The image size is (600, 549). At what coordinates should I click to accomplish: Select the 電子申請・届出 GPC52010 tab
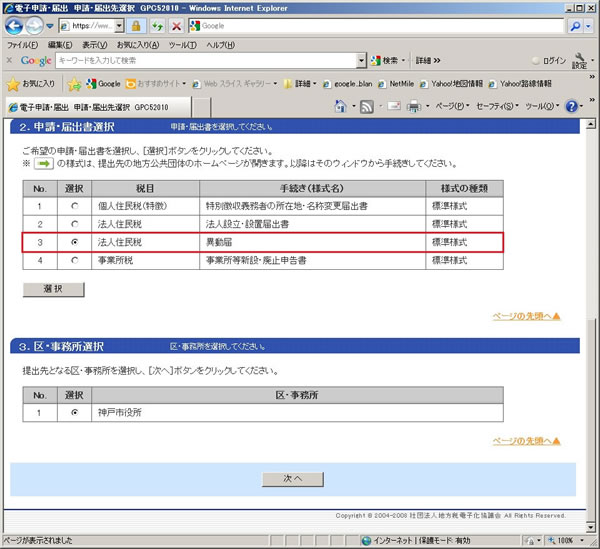98,107
